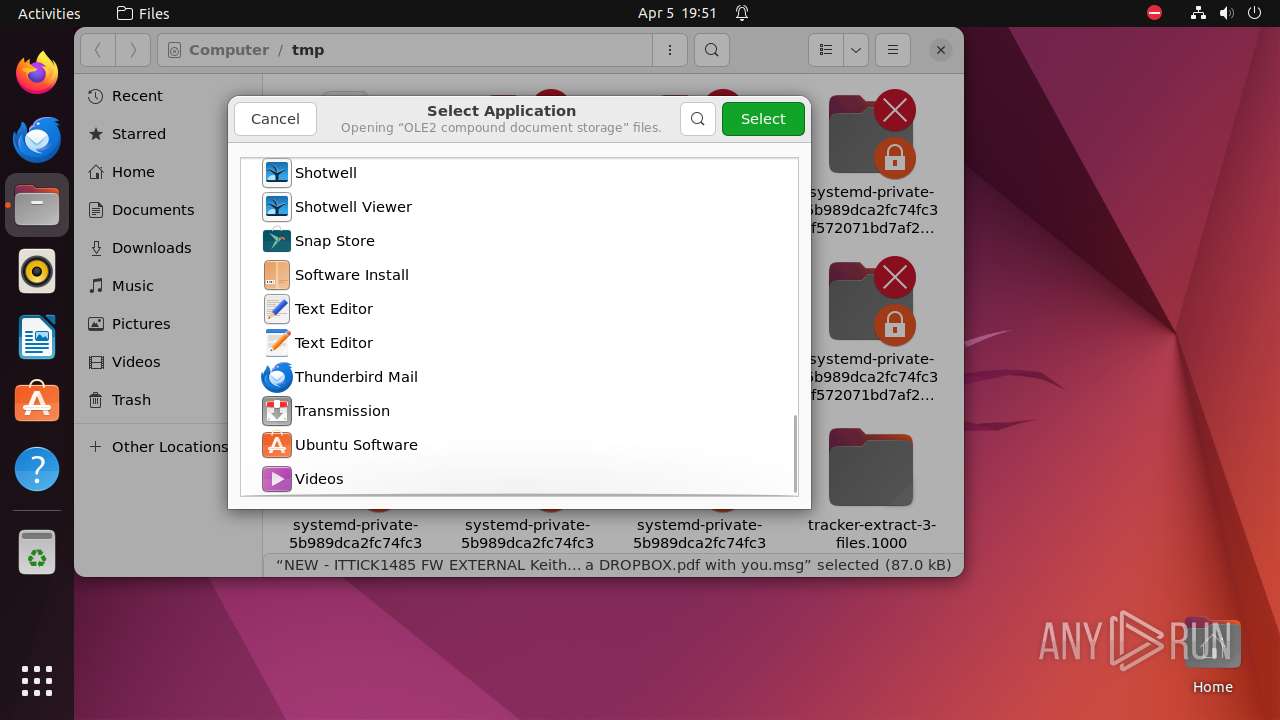Choose the second Text Editor with orange pencil
This screenshot has width=1280, height=720.
tap(277, 343)
